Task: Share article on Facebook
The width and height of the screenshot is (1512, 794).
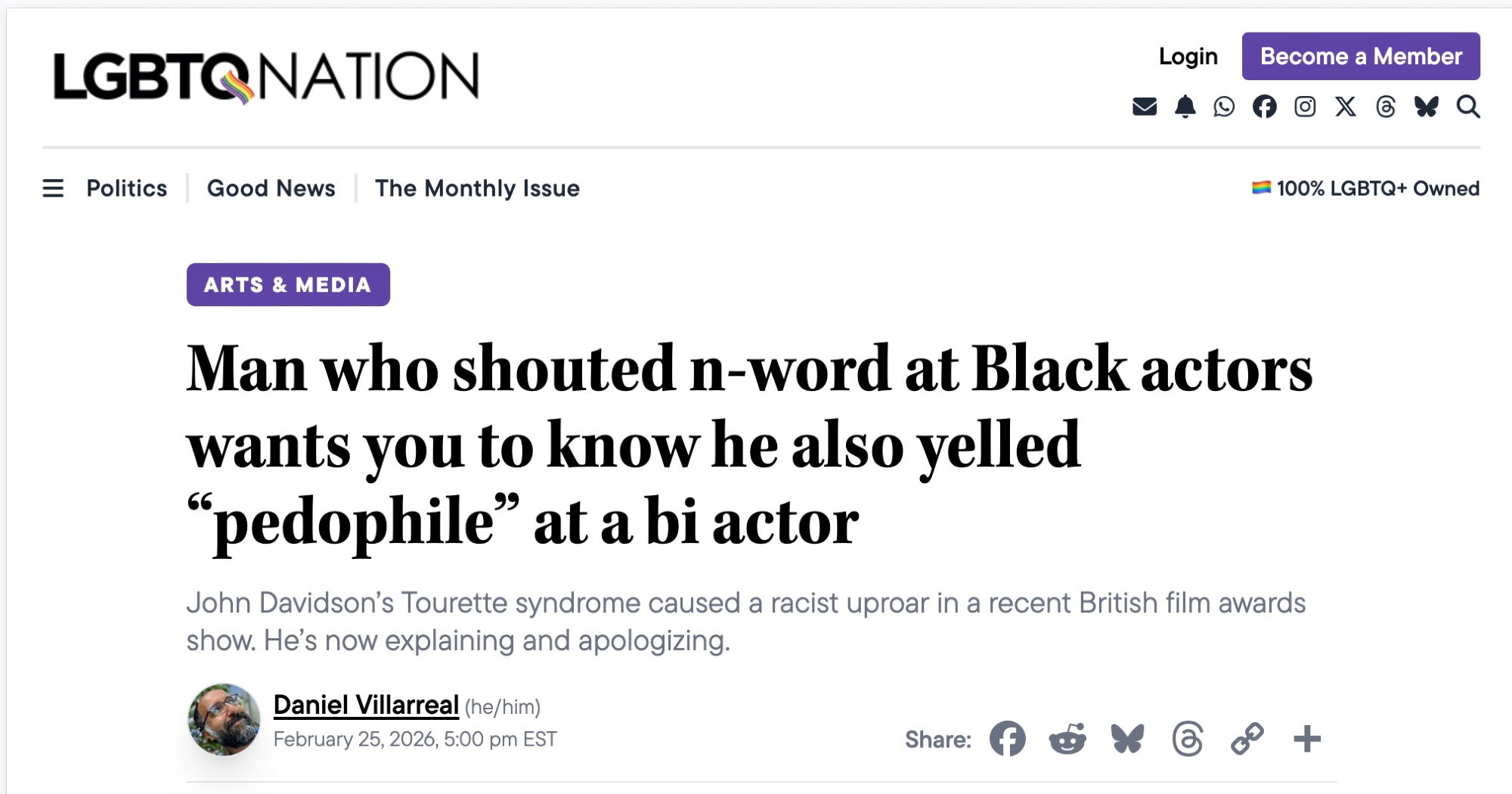Action: pos(1008,739)
